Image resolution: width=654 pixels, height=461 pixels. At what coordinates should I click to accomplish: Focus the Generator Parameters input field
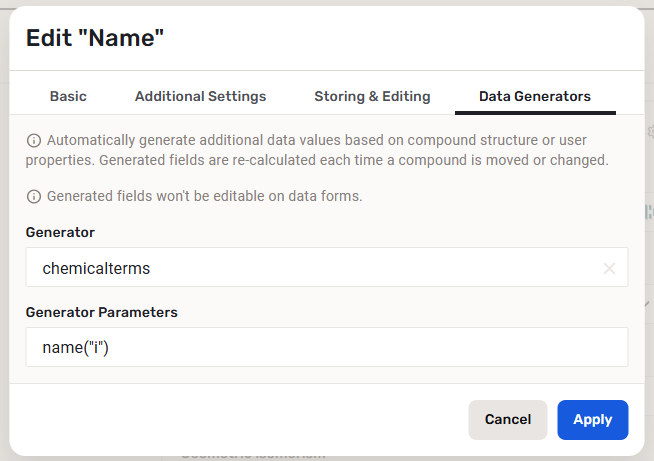coord(326,347)
